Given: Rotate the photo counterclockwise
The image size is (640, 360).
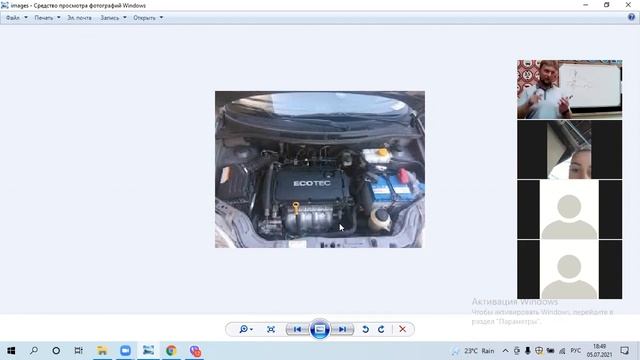Looking at the screenshot, I should point(366,329).
